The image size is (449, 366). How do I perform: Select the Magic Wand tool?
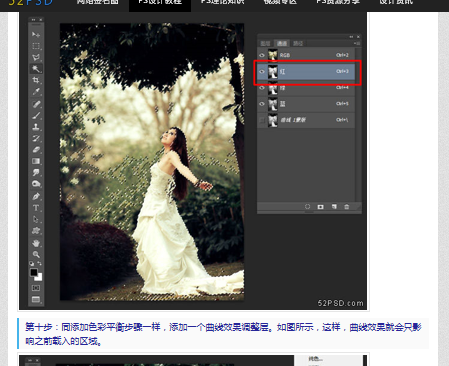[x=36, y=69]
